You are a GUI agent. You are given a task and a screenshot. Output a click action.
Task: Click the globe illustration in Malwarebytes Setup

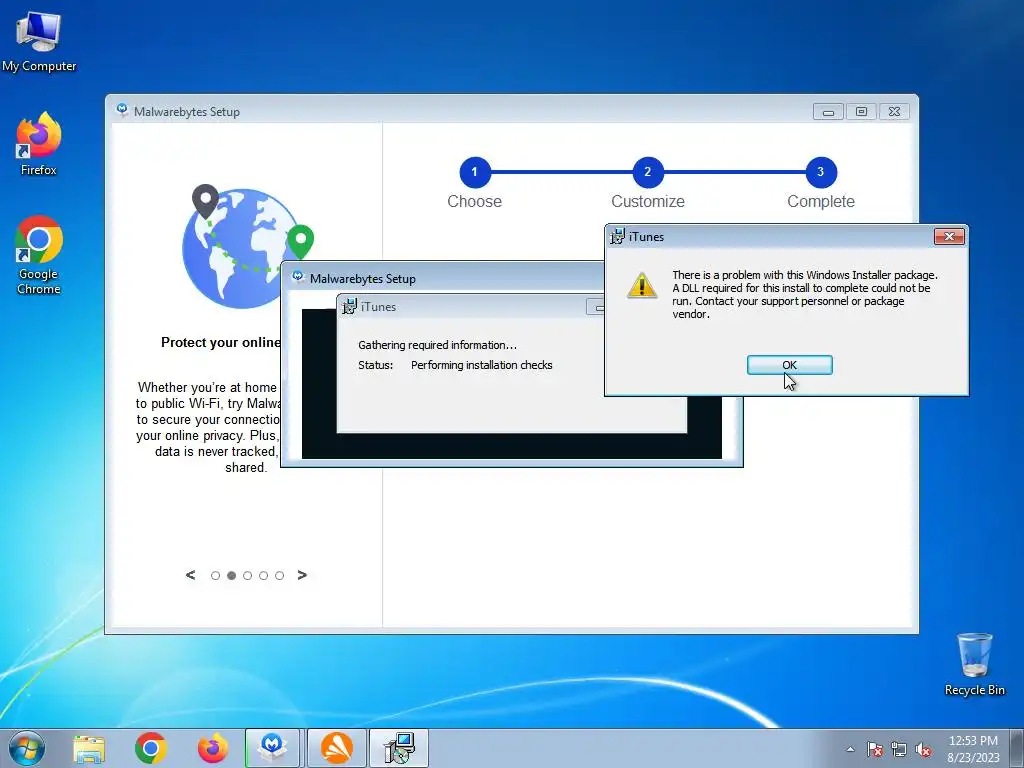[247, 247]
